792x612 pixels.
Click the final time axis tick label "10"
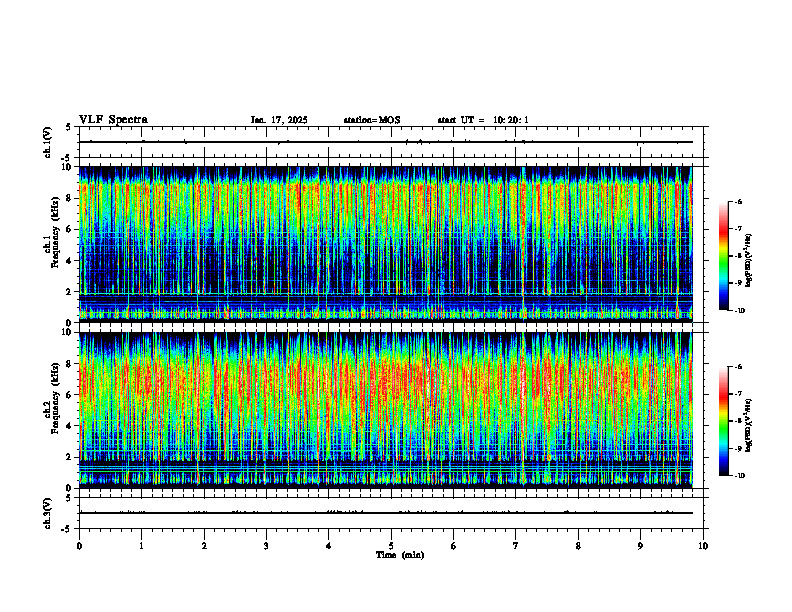tap(703, 546)
